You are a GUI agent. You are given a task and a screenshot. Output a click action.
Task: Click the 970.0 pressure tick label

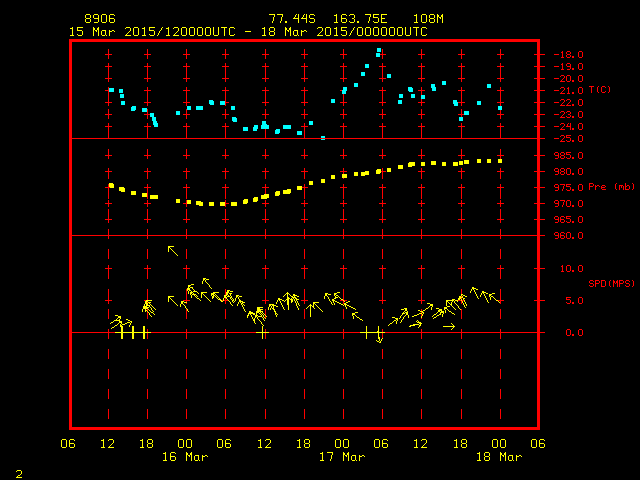(569, 204)
